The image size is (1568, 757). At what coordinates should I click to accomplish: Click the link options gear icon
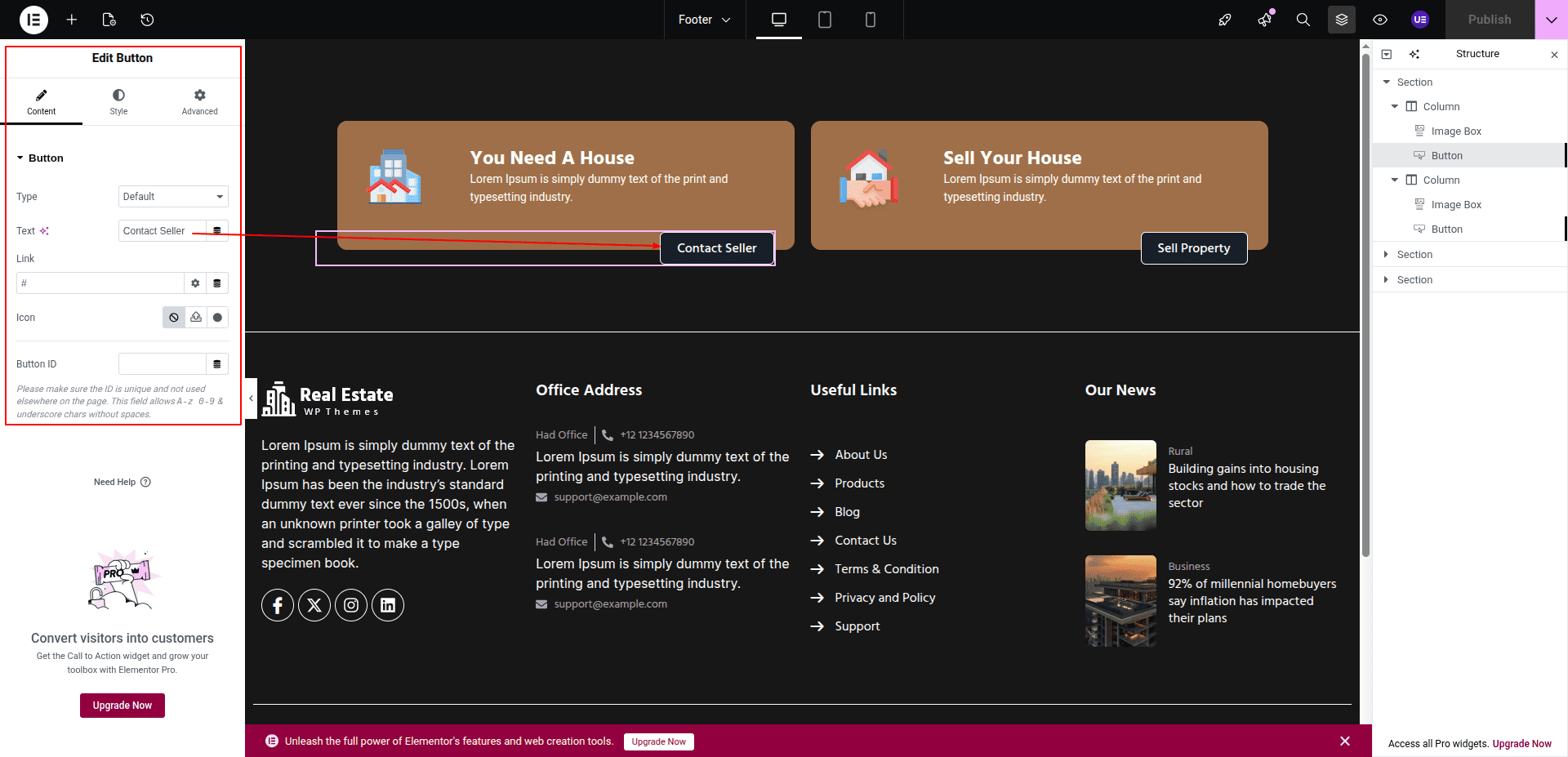(x=195, y=283)
